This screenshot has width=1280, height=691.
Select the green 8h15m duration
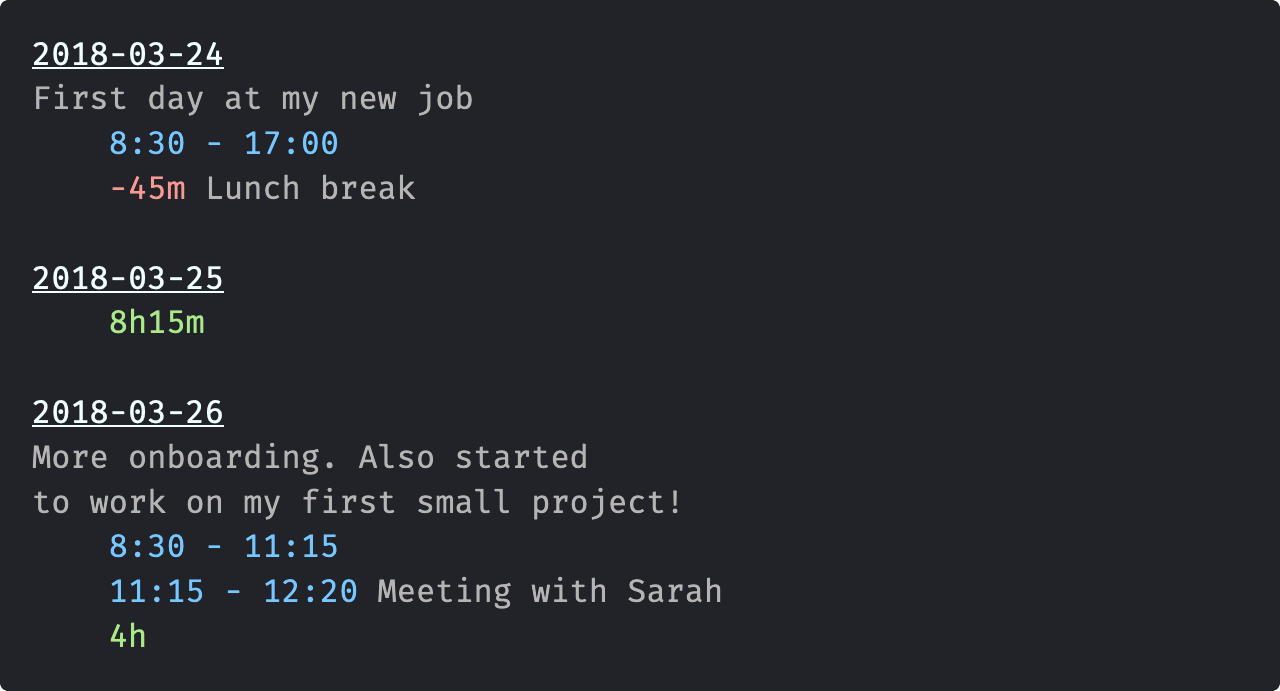157,323
